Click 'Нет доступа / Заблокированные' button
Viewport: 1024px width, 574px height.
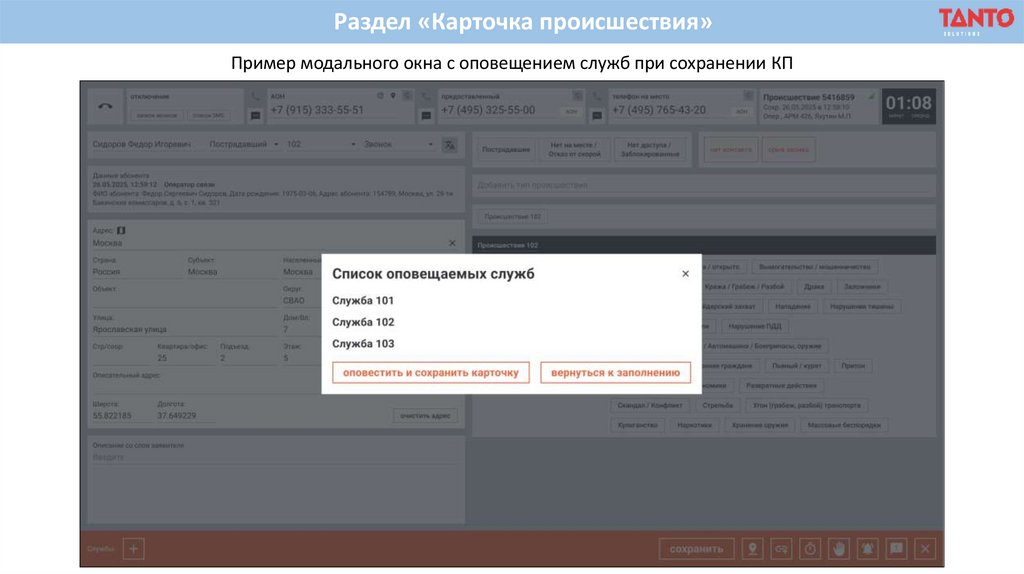(x=649, y=150)
